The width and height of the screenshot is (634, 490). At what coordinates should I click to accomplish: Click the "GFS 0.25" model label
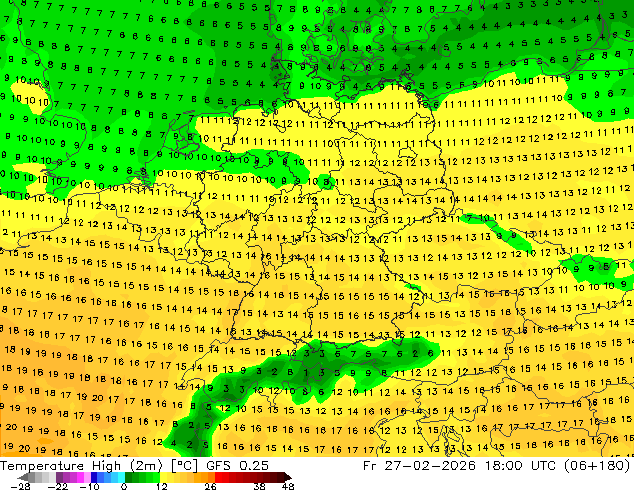[237, 466]
